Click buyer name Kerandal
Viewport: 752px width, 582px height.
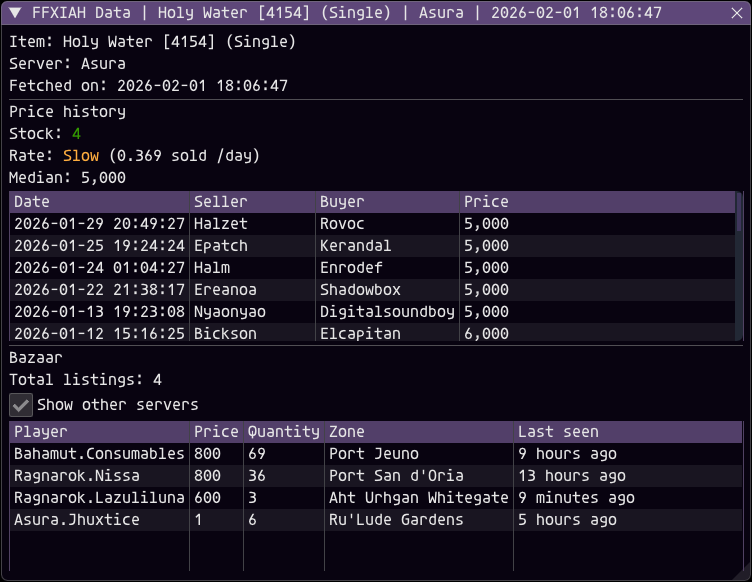pos(355,245)
